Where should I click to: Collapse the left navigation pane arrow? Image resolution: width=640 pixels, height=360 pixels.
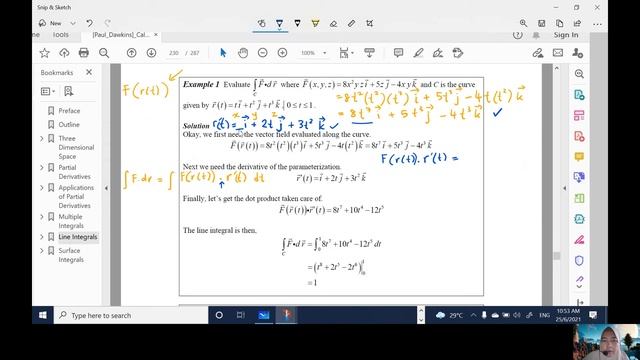click(x=106, y=188)
